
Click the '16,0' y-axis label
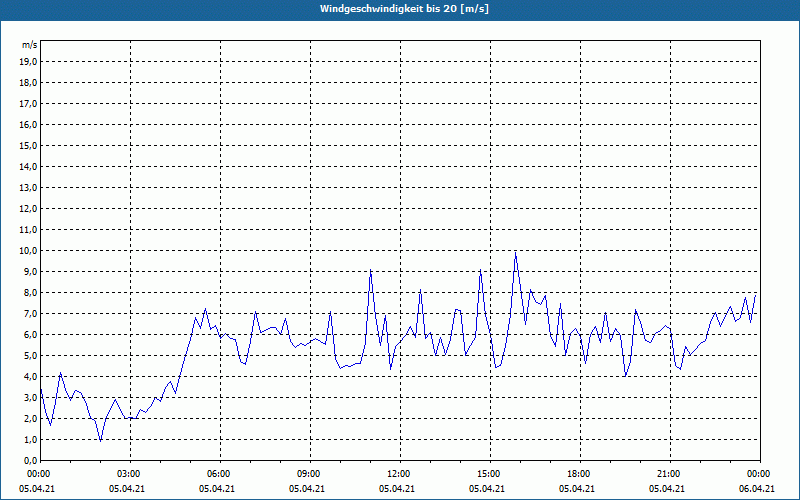click(28, 124)
